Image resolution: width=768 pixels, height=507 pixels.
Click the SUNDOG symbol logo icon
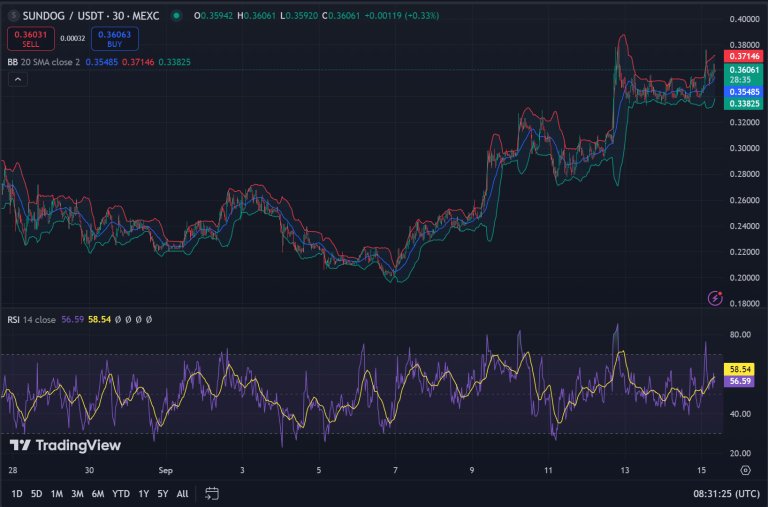tap(13, 16)
